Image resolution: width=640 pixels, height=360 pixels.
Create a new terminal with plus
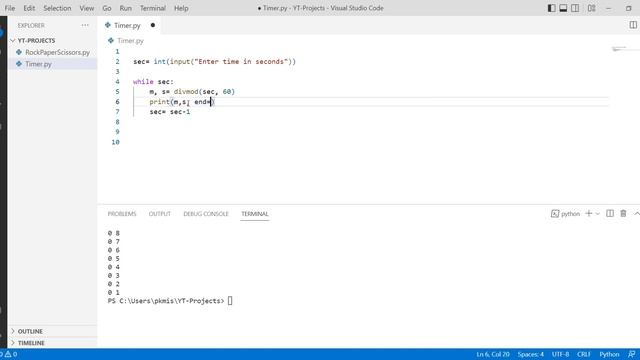point(589,213)
